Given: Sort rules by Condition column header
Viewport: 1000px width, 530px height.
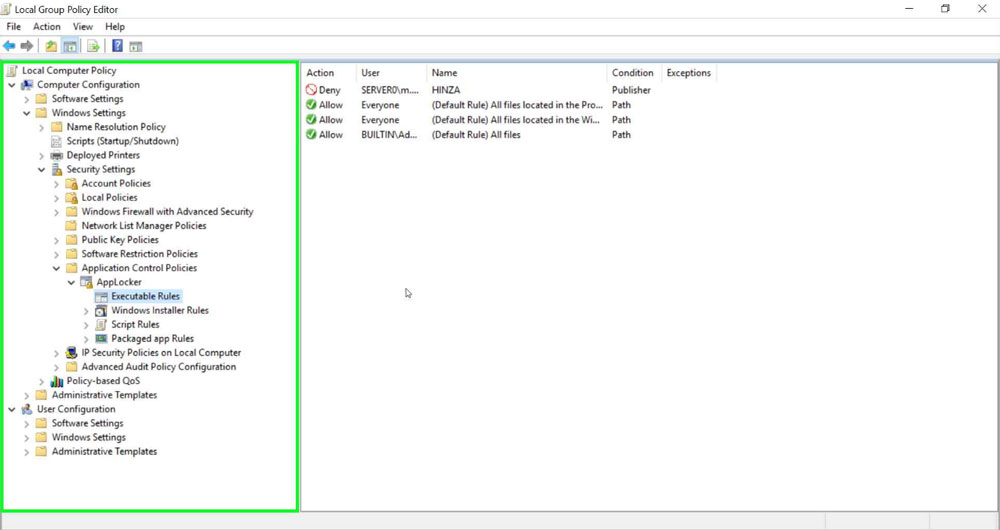Looking at the screenshot, I should (x=632, y=73).
